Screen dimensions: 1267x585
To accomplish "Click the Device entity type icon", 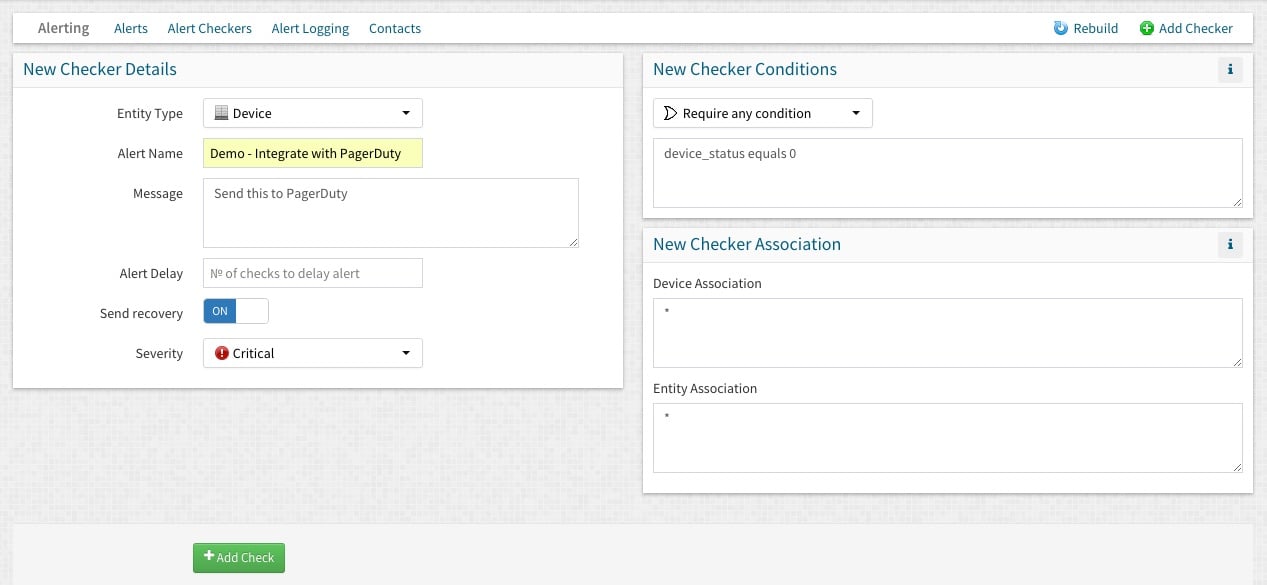I will coord(222,113).
